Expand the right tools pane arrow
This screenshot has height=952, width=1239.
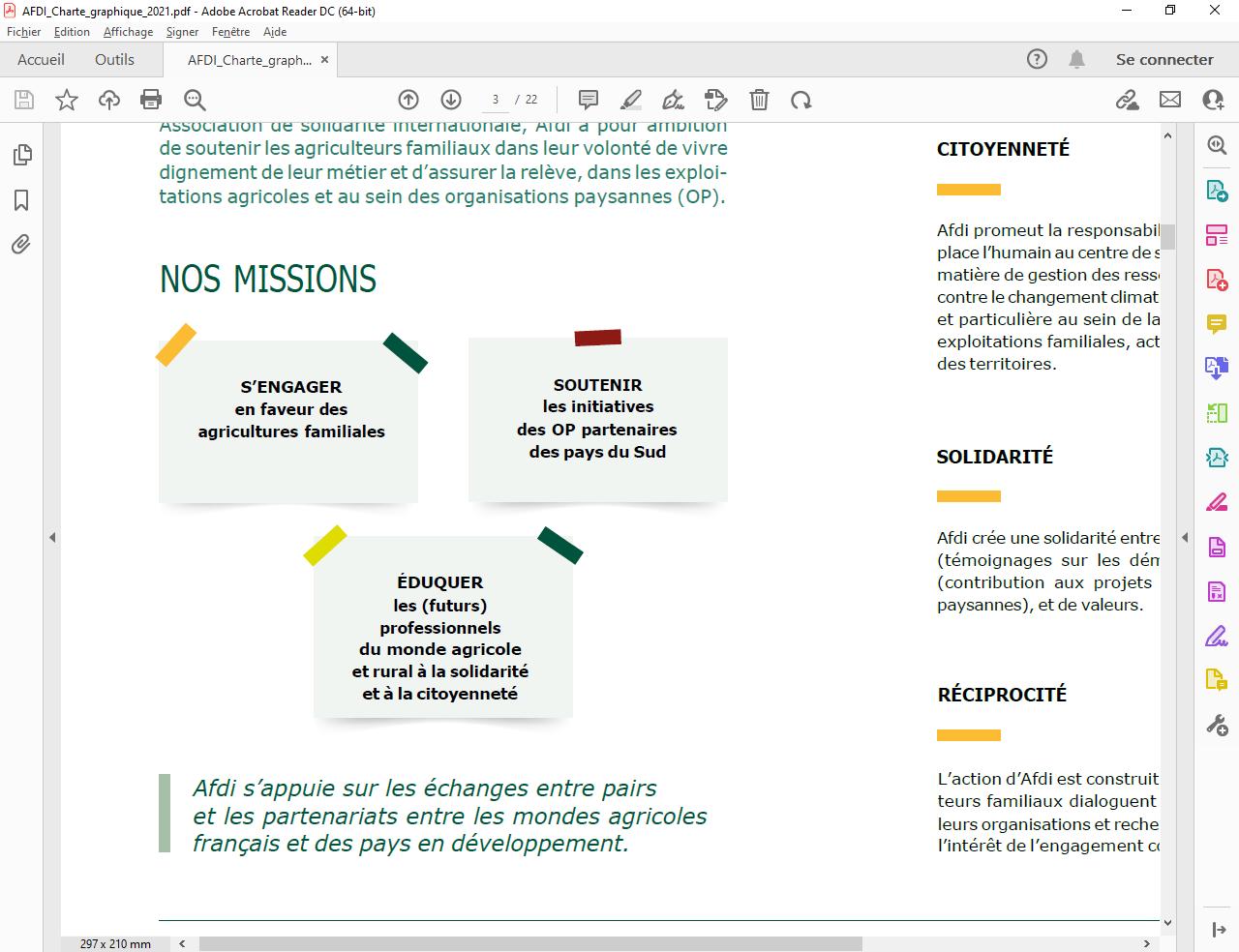pos(1185,537)
